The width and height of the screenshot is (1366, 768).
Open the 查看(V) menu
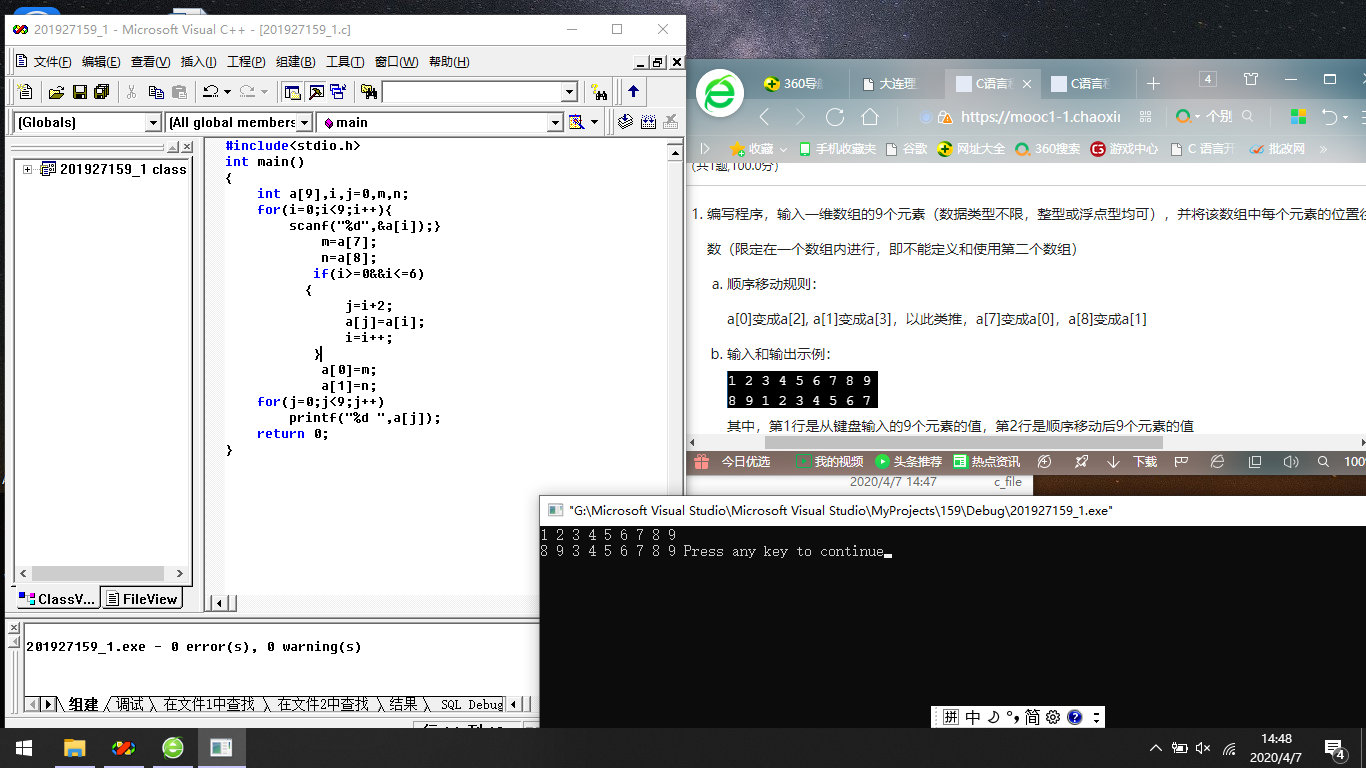tap(150, 62)
